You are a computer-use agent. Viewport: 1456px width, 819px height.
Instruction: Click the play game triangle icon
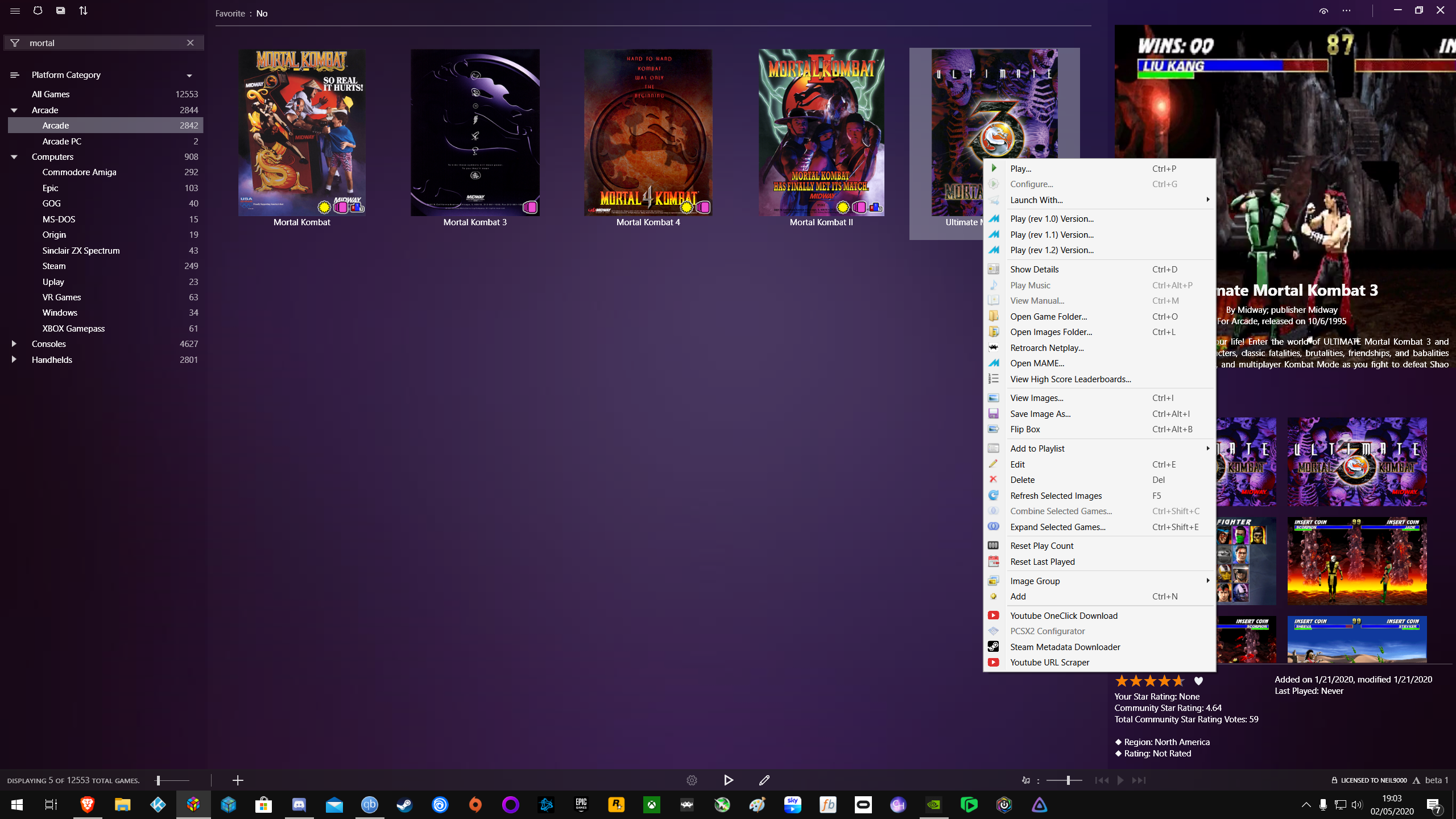pos(729,780)
